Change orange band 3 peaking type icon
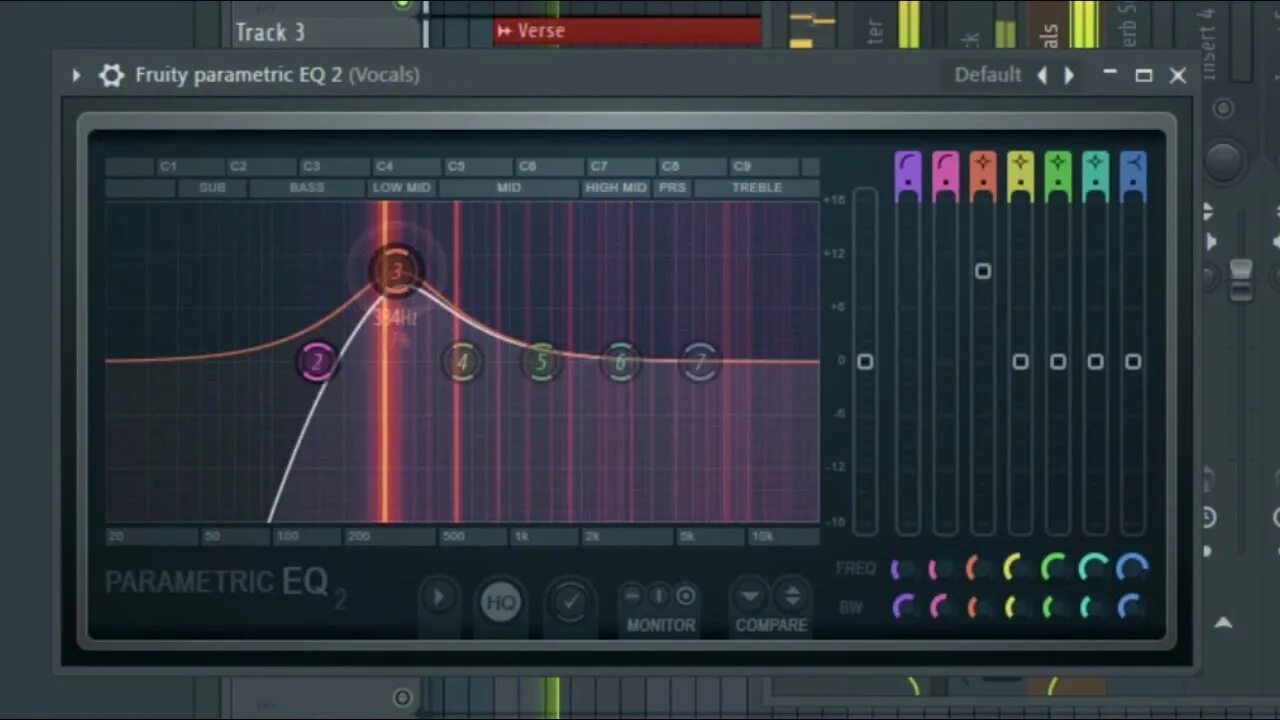The width and height of the screenshot is (1280, 720). coord(983,164)
